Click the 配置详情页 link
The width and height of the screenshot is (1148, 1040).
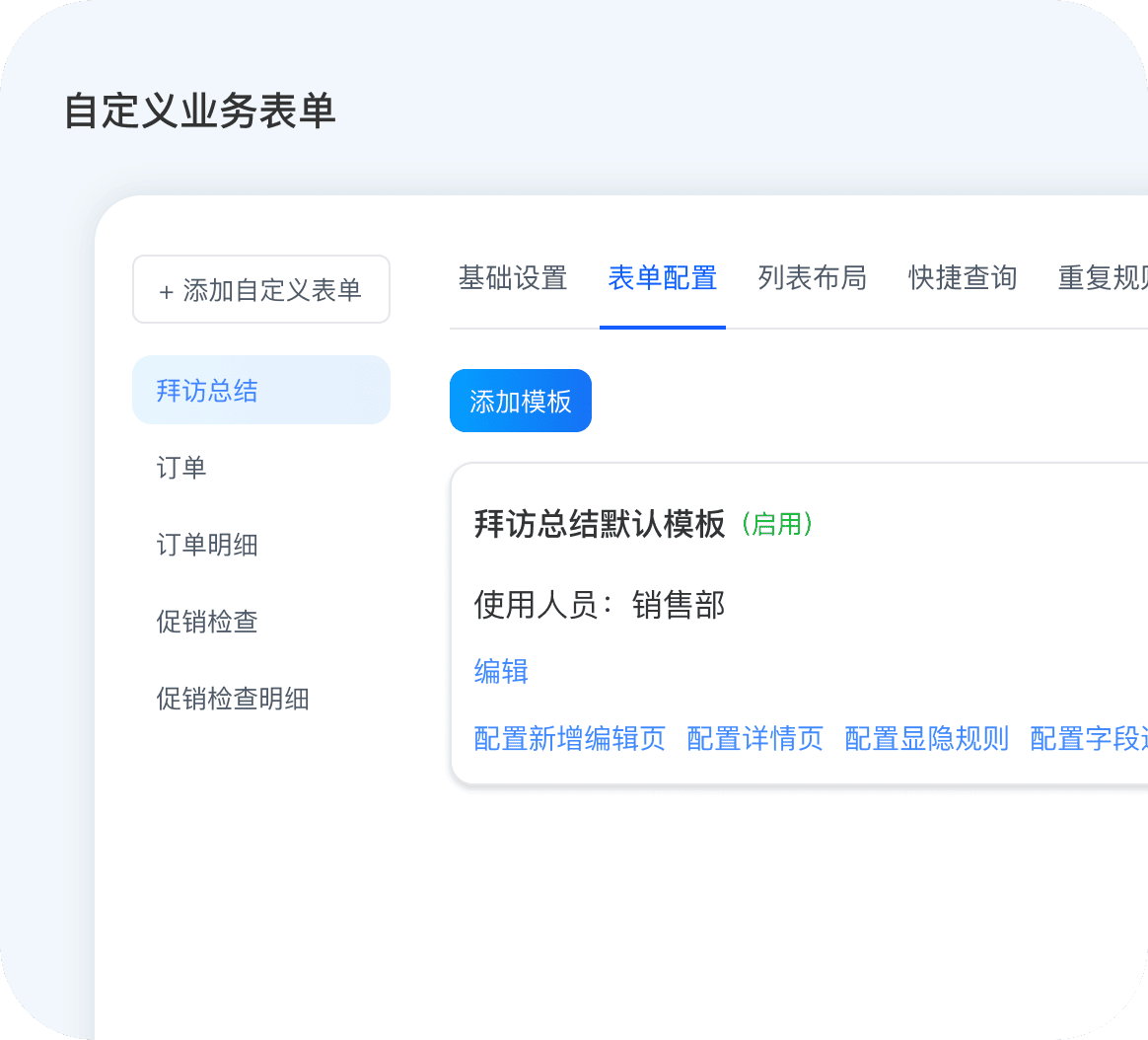click(x=755, y=738)
